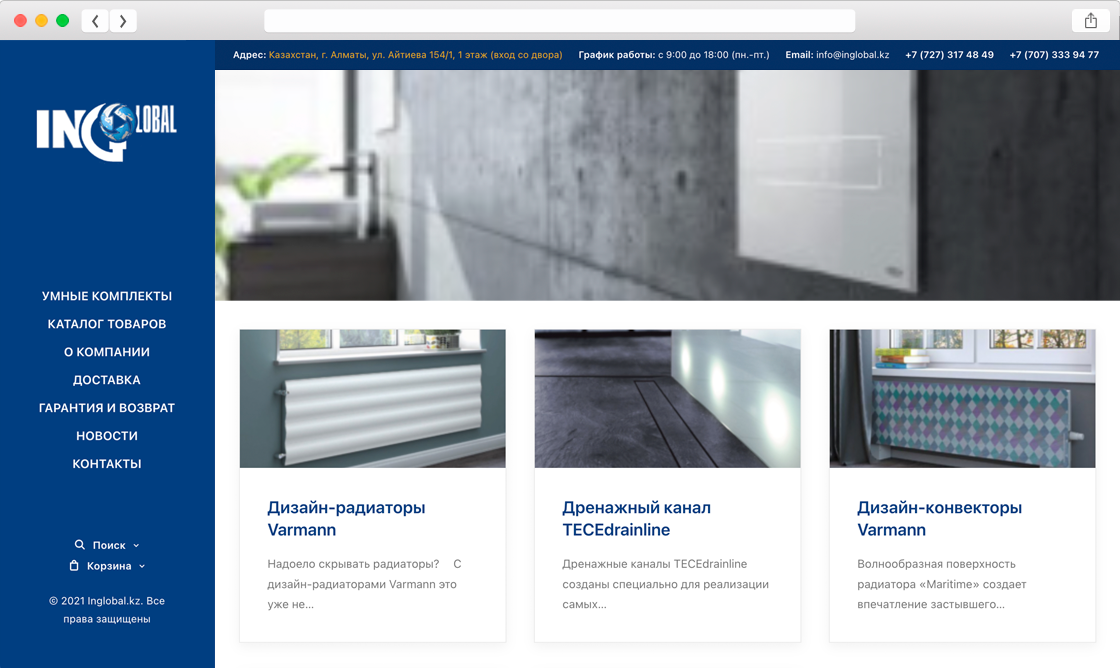Expand the Корзина dropdown chevron
Screen dimensions: 1120x668
tap(142, 566)
